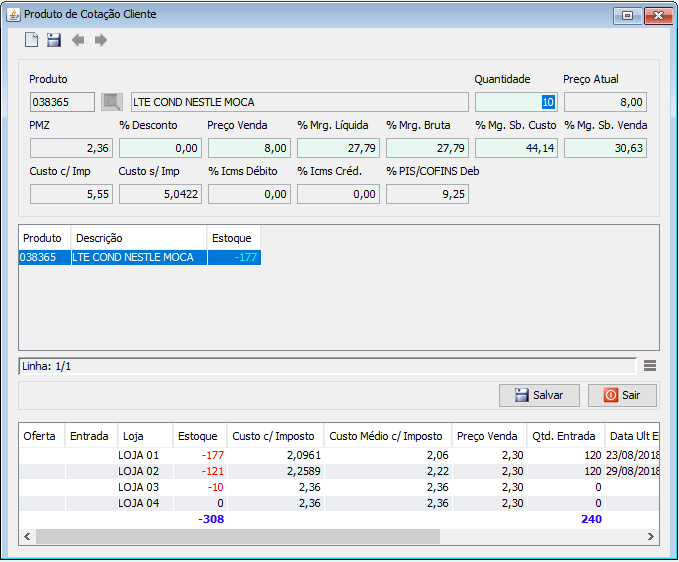Click the horizontal scrollbar right arrow
This screenshot has height=562, width=679.
[x=650, y=536]
